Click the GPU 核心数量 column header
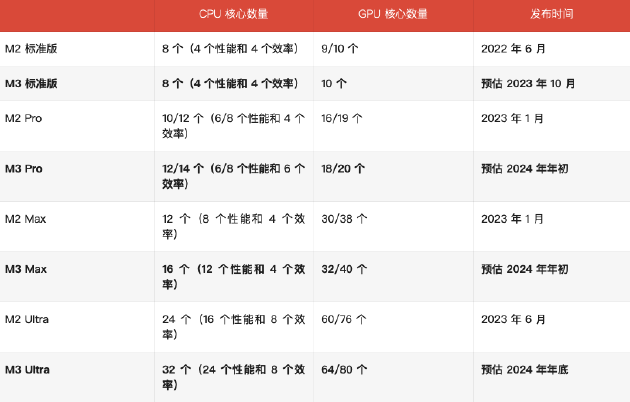The width and height of the screenshot is (630, 402). coord(393,14)
